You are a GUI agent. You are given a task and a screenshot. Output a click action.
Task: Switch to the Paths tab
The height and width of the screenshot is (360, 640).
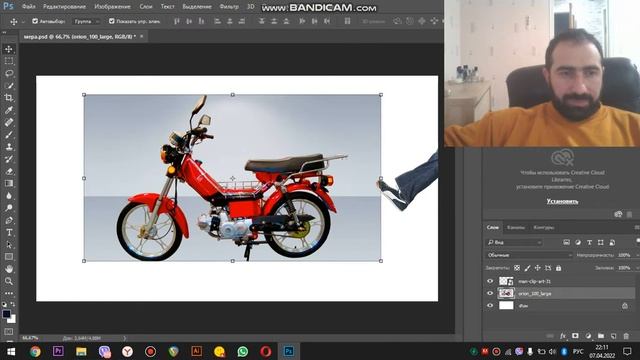[544, 227]
